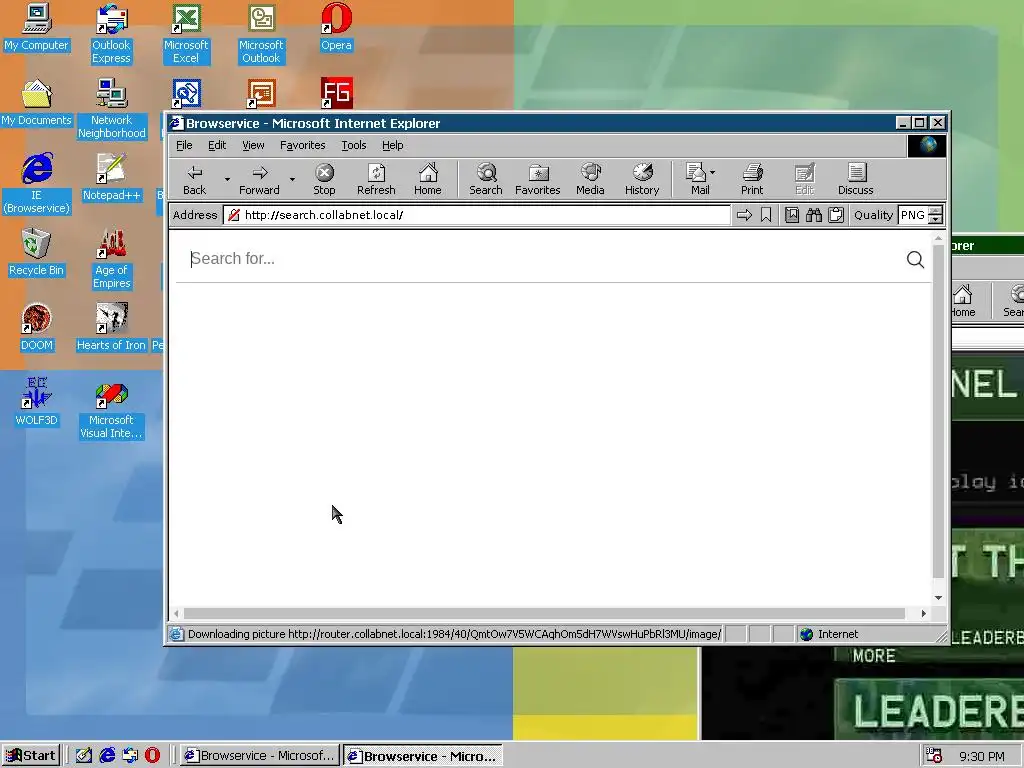Select the Outlook Express desktop icon
Viewport: 1024px width, 768px height.
point(111,34)
